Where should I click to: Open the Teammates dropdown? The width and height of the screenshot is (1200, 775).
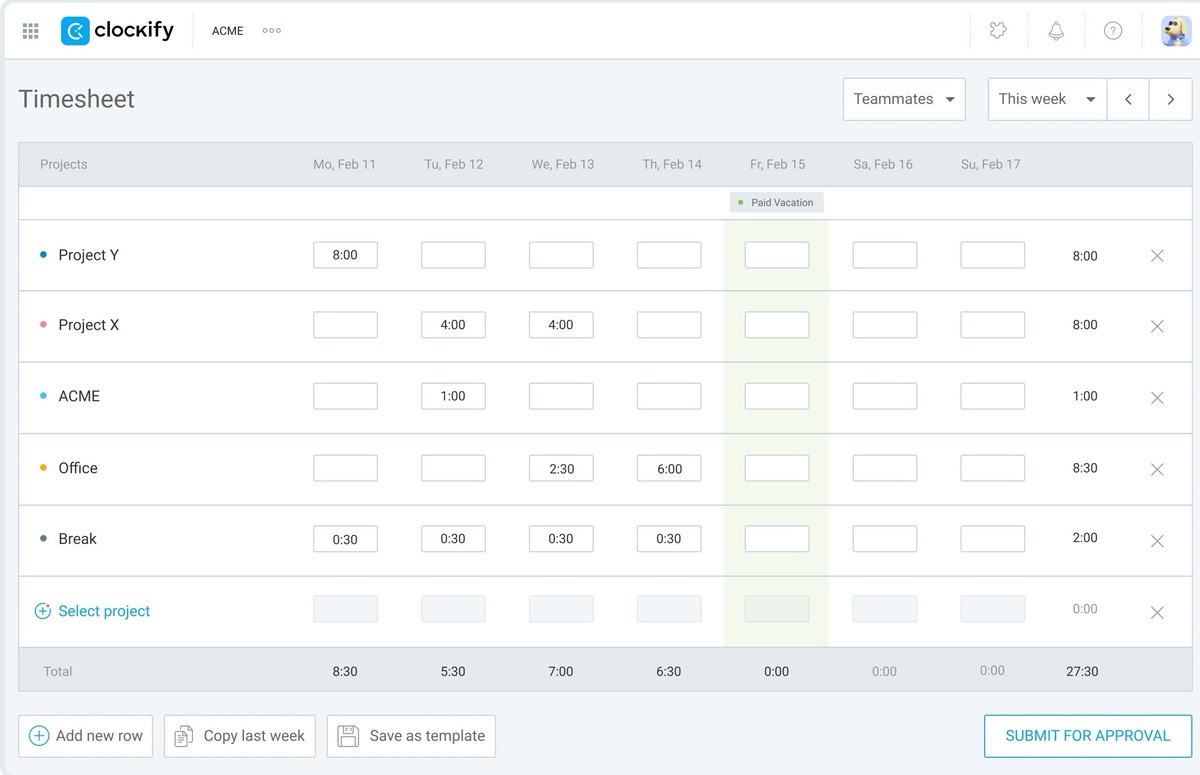pyautogui.click(x=903, y=99)
